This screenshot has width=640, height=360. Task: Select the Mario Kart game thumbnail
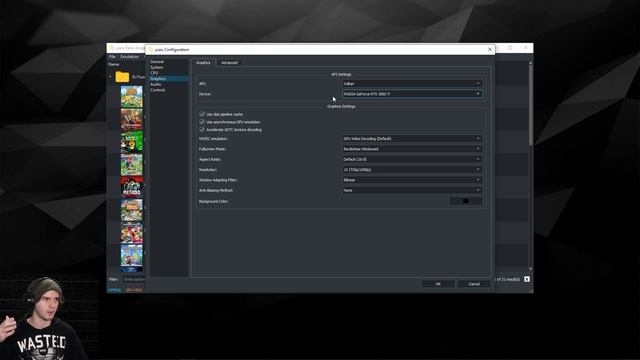[x=131, y=232]
